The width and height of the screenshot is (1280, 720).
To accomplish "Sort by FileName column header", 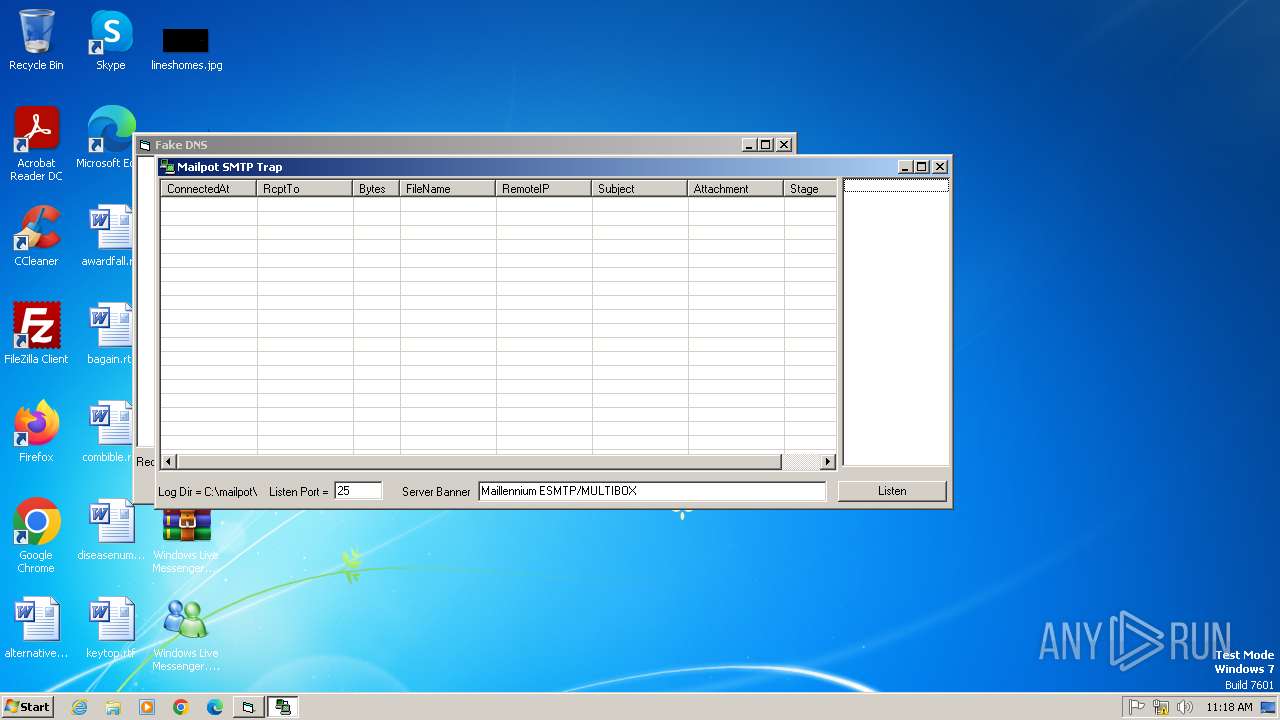I will click(x=448, y=188).
